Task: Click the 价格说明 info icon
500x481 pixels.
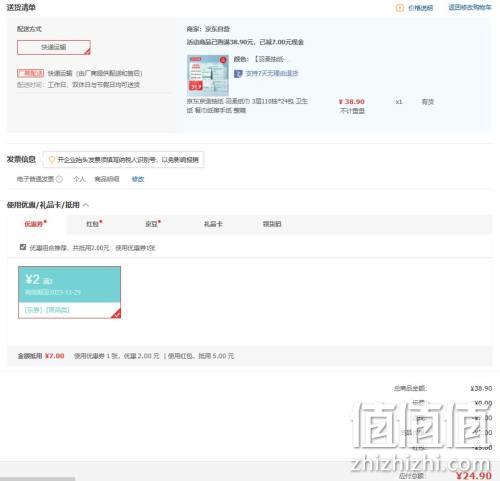Action: tap(399, 8)
